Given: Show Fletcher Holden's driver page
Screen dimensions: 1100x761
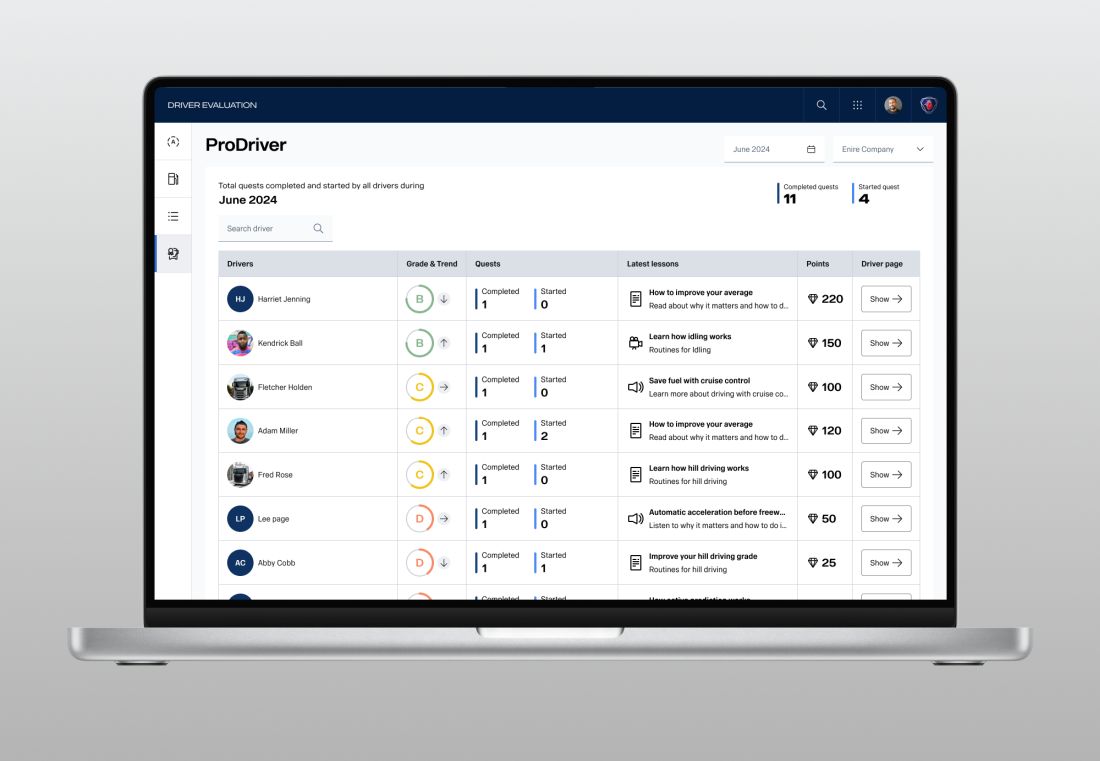Looking at the screenshot, I should pos(886,387).
